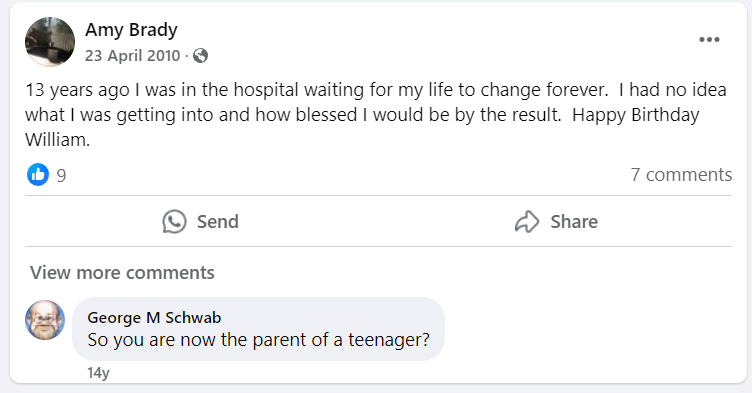Viewport: 752px width, 393px height.
Task: Open Amy Brady's profile picture
Action: click(50, 42)
